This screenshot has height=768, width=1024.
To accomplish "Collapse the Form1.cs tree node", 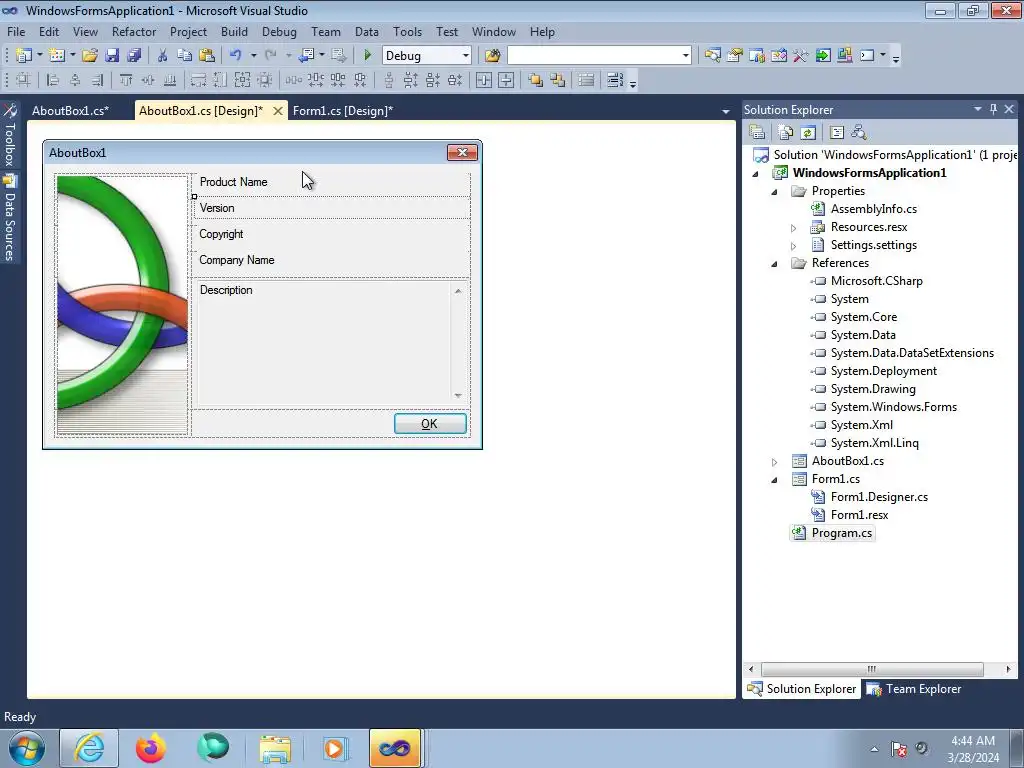I will (775, 479).
